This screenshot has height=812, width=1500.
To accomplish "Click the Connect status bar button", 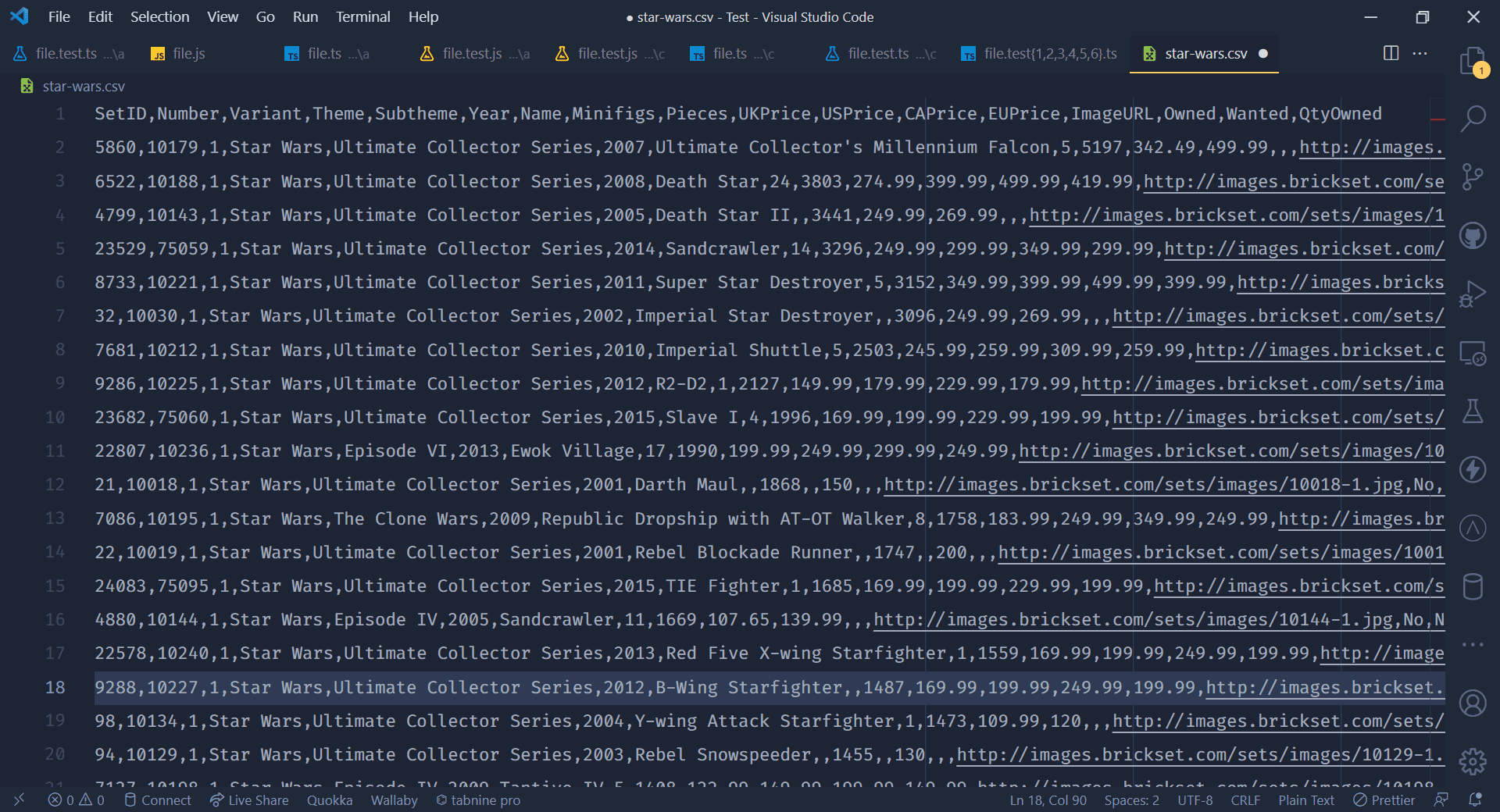I will click(158, 800).
